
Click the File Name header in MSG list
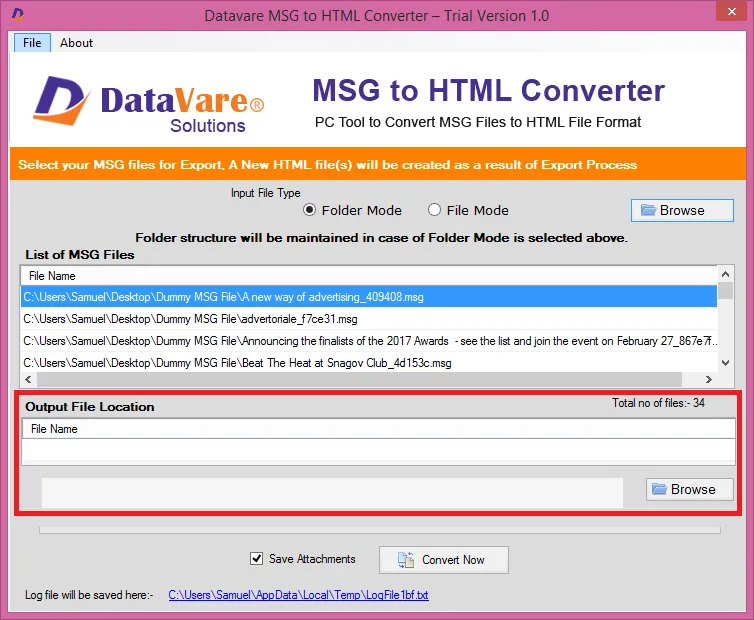click(x=368, y=276)
